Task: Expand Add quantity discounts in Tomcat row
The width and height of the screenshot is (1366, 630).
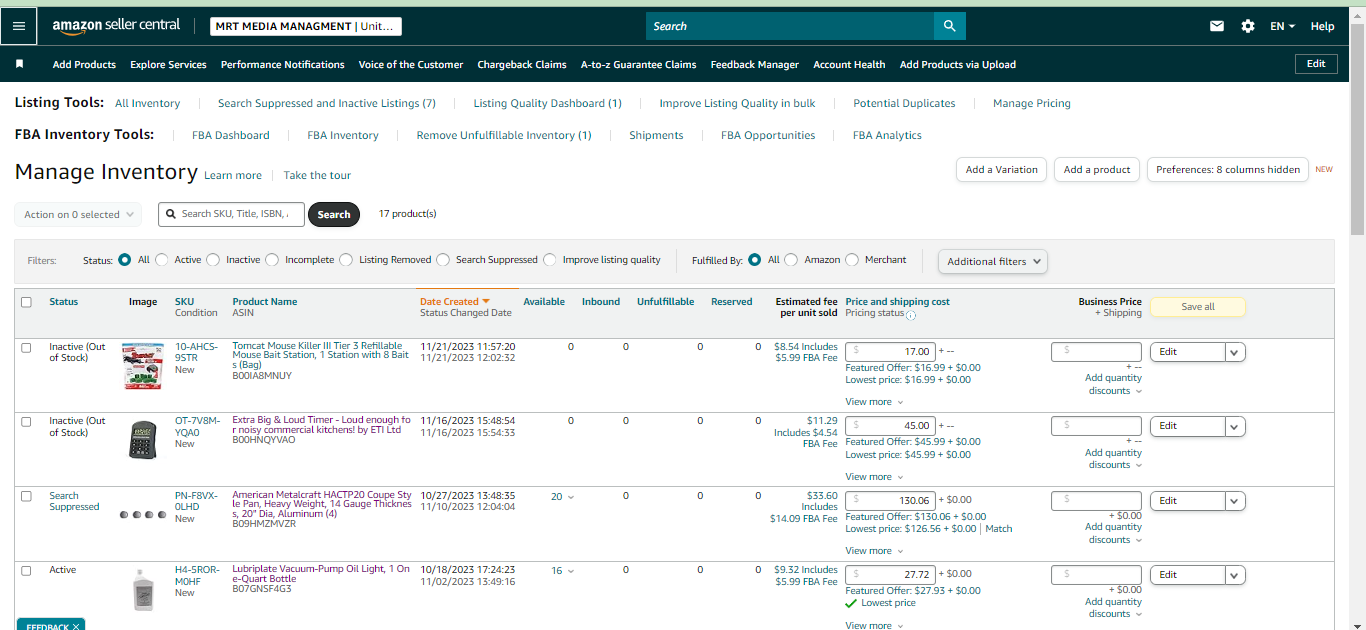Action: [1115, 384]
